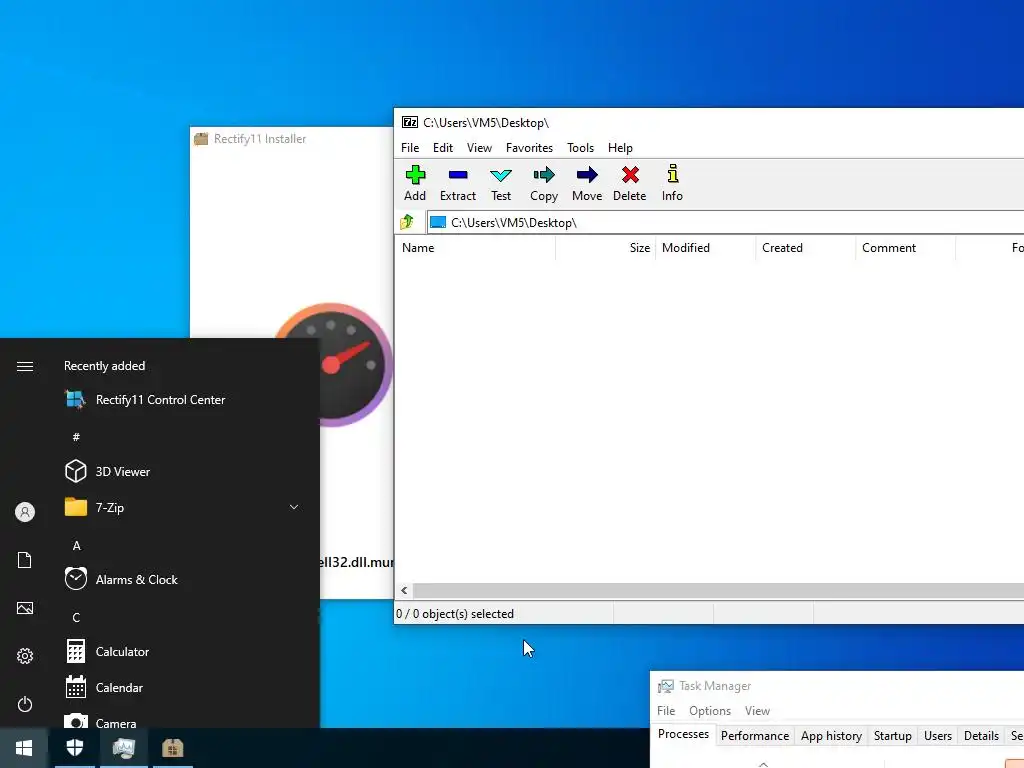Open the Favorites menu
The width and height of the screenshot is (1024, 768).
coord(529,148)
